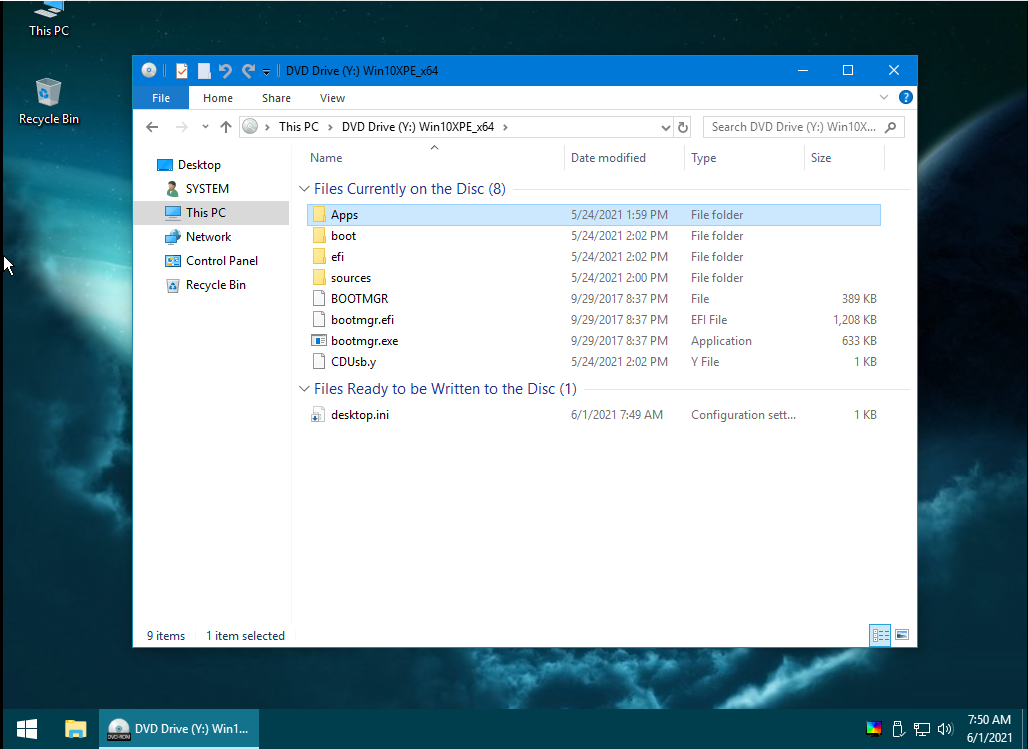Click the Redo icon in title bar
This screenshot has height=749, width=1028.
pyautogui.click(x=248, y=71)
